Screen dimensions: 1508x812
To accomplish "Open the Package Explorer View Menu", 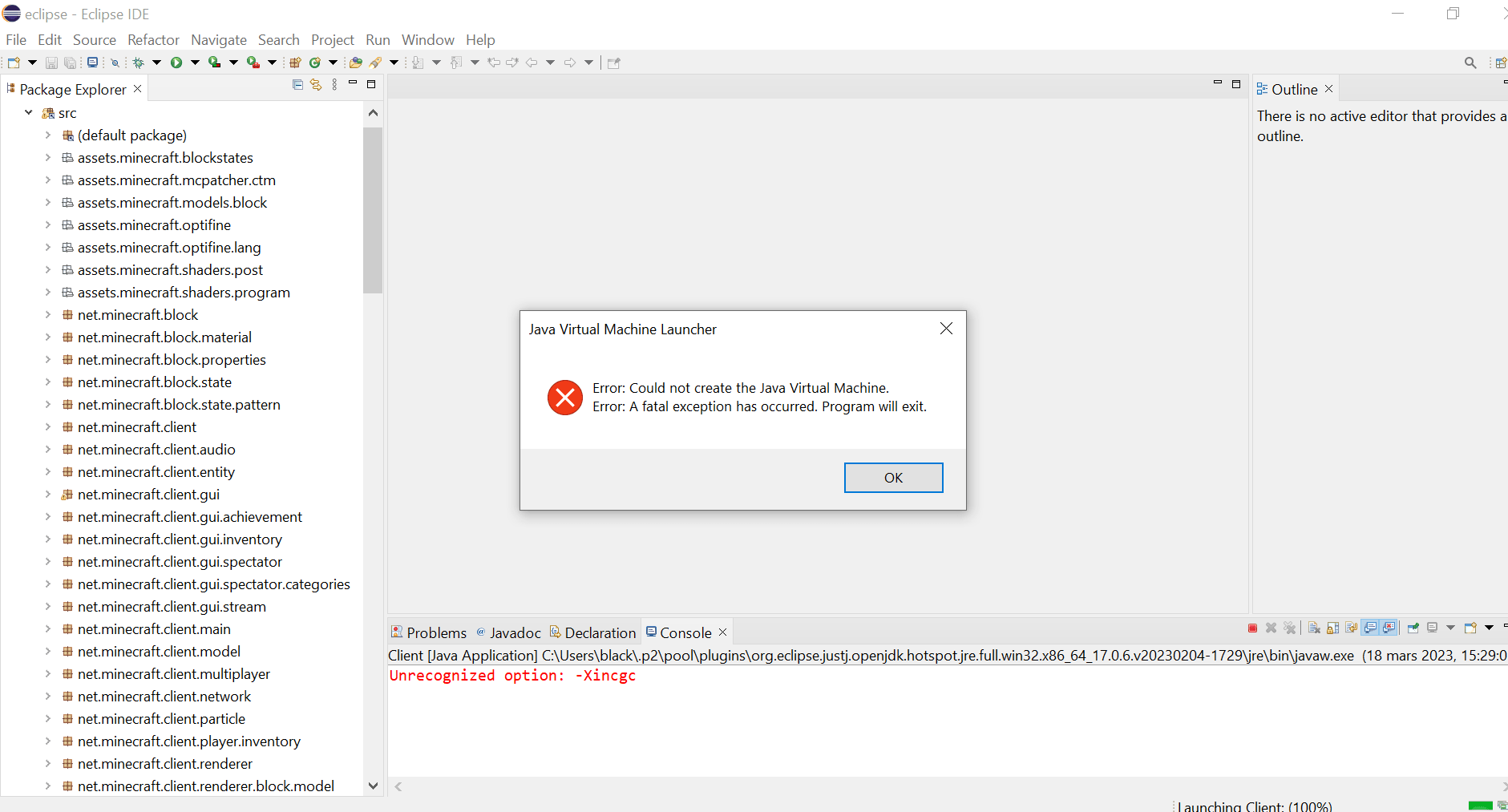I will (x=334, y=85).
